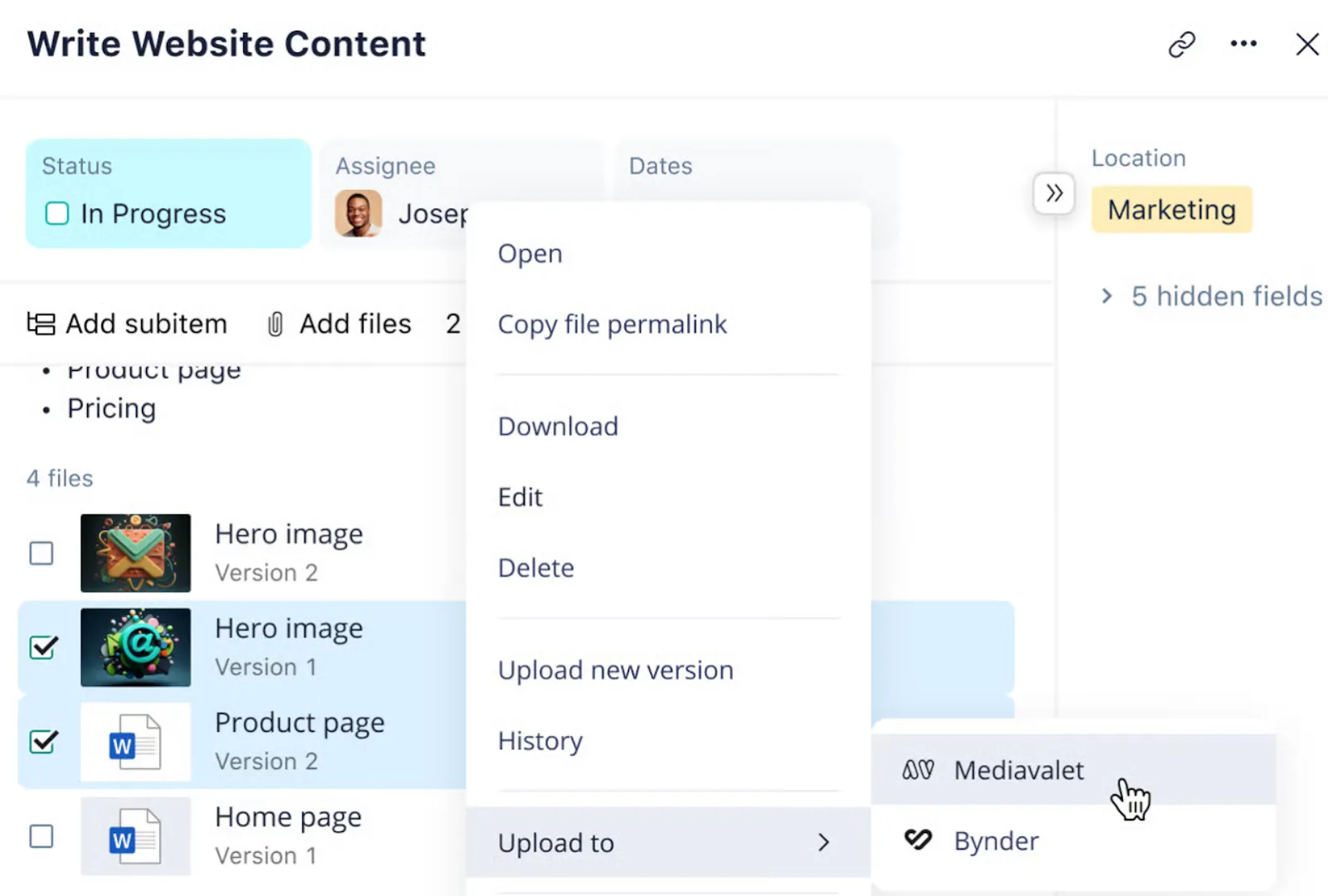Tick the Home page file checkbox
1328x896 pixels.
[x=41, y=835]
